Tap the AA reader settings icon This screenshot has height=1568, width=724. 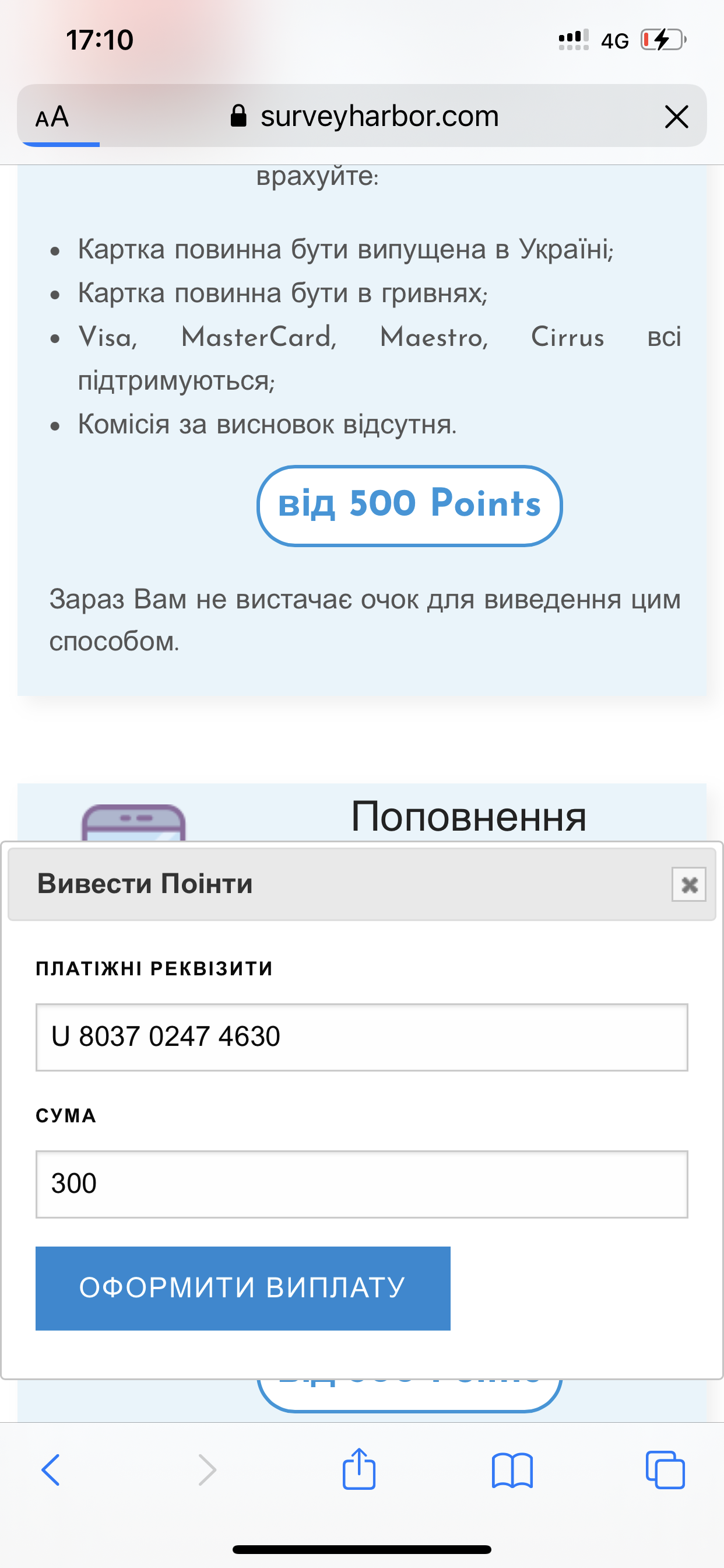[x=52, y=117]
